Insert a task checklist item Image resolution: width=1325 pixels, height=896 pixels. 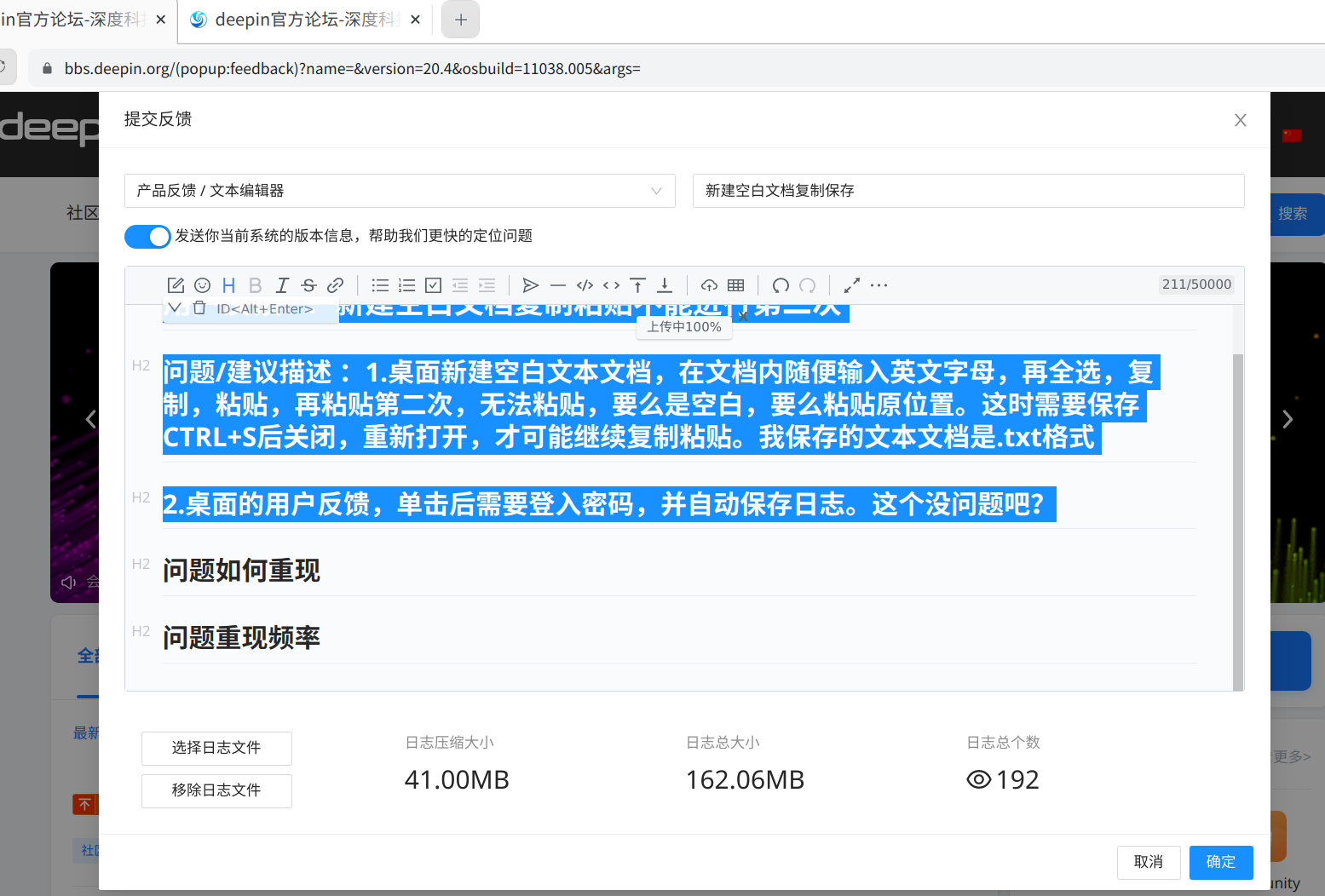click(x=433, y=285)
